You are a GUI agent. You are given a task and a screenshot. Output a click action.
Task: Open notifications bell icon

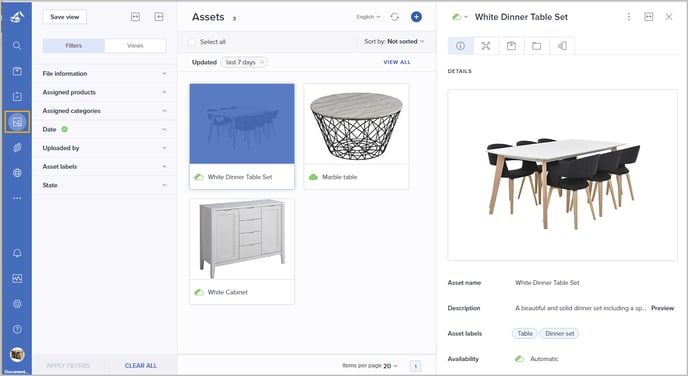[17, 253]
